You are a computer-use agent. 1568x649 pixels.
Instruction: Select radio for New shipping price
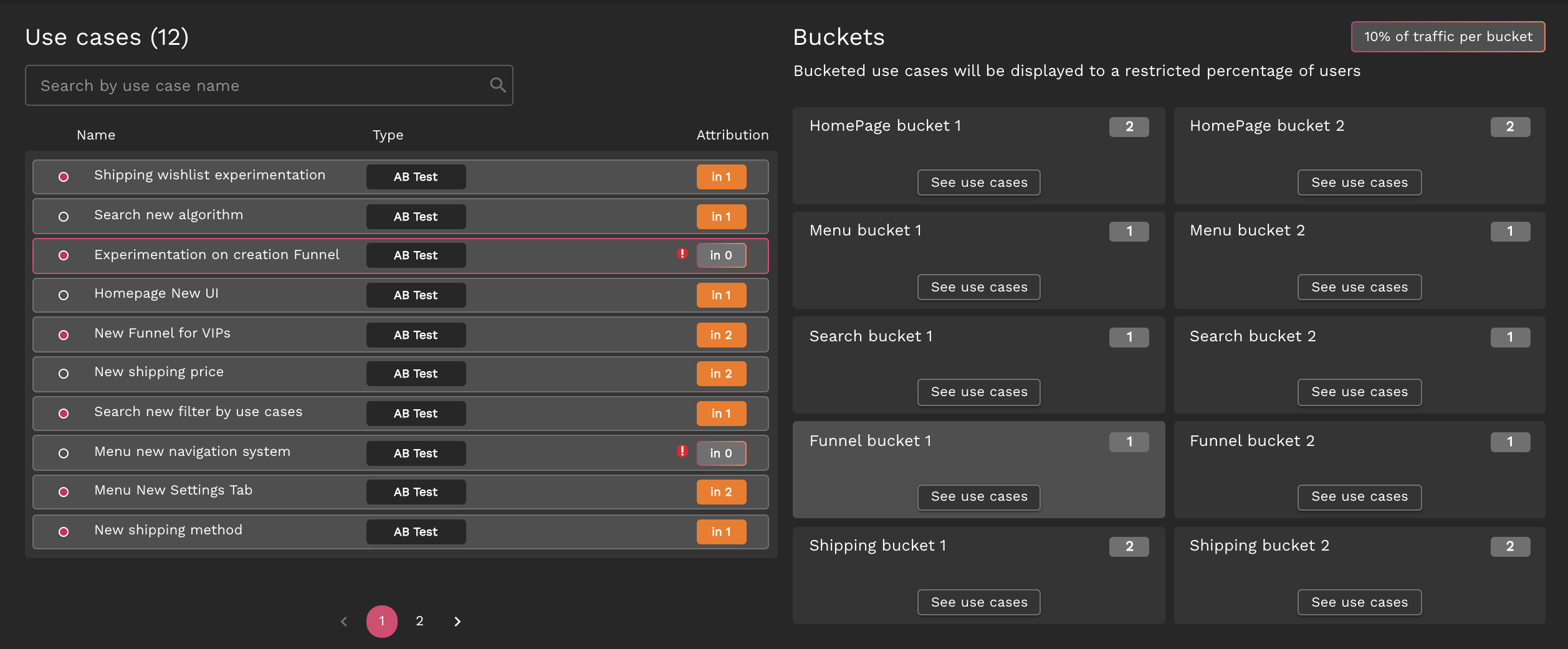(64, 374)
